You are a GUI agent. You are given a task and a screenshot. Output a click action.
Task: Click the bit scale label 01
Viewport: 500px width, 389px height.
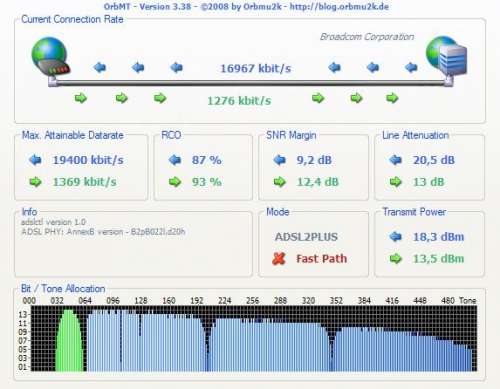pyautogui.click(x=23, y=367)
